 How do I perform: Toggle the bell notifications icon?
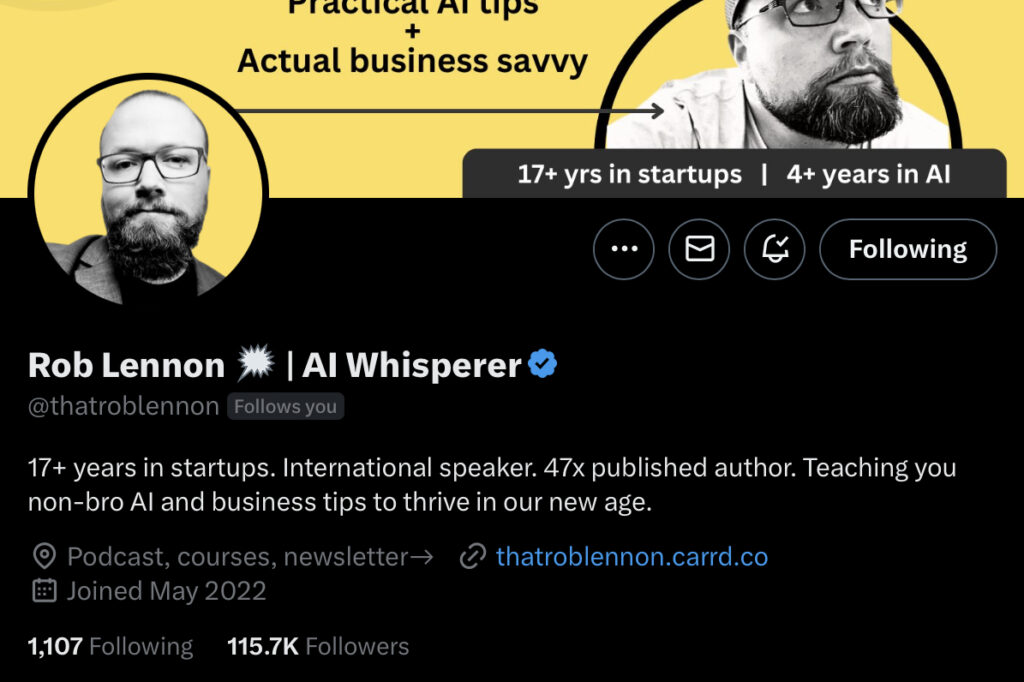(x=775, y=249)
